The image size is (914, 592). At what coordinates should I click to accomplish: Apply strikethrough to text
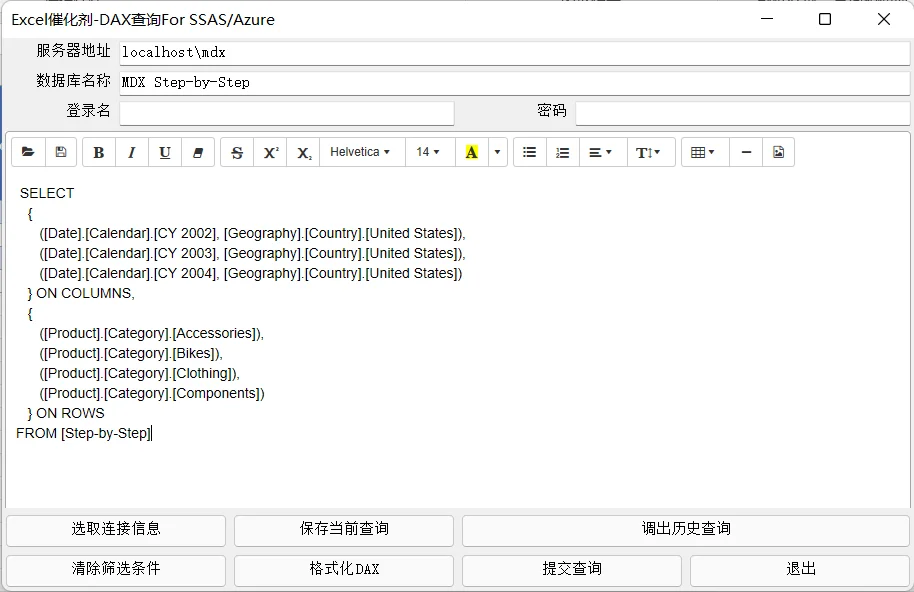(x=237, y=152)
